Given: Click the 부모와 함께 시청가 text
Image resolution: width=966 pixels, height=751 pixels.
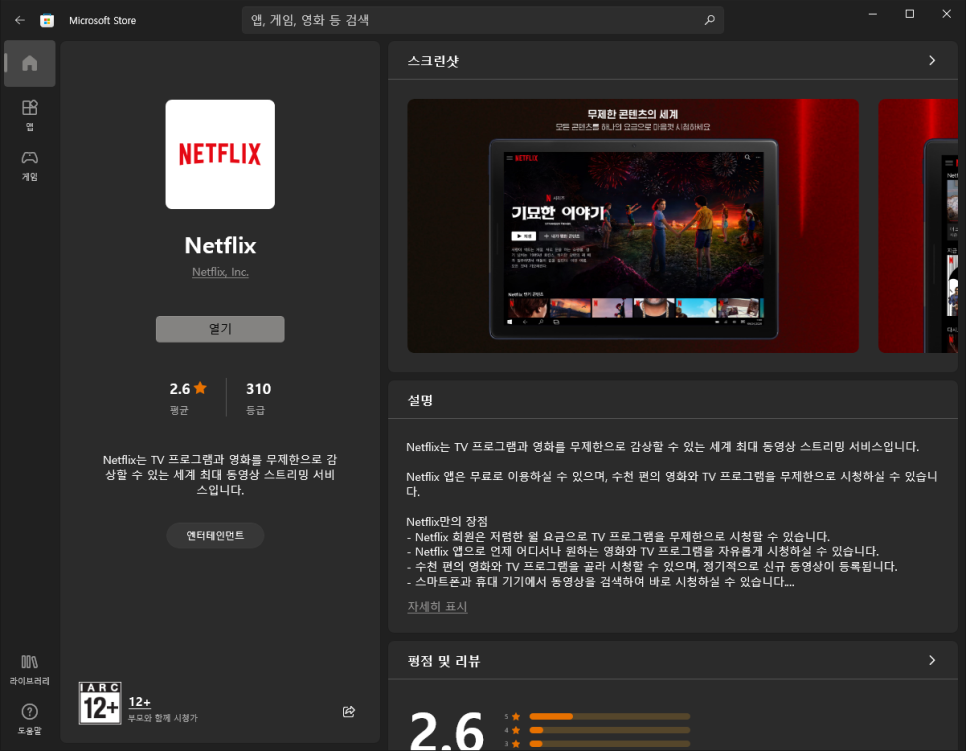Looking at the screenshot, I should 163,718.
